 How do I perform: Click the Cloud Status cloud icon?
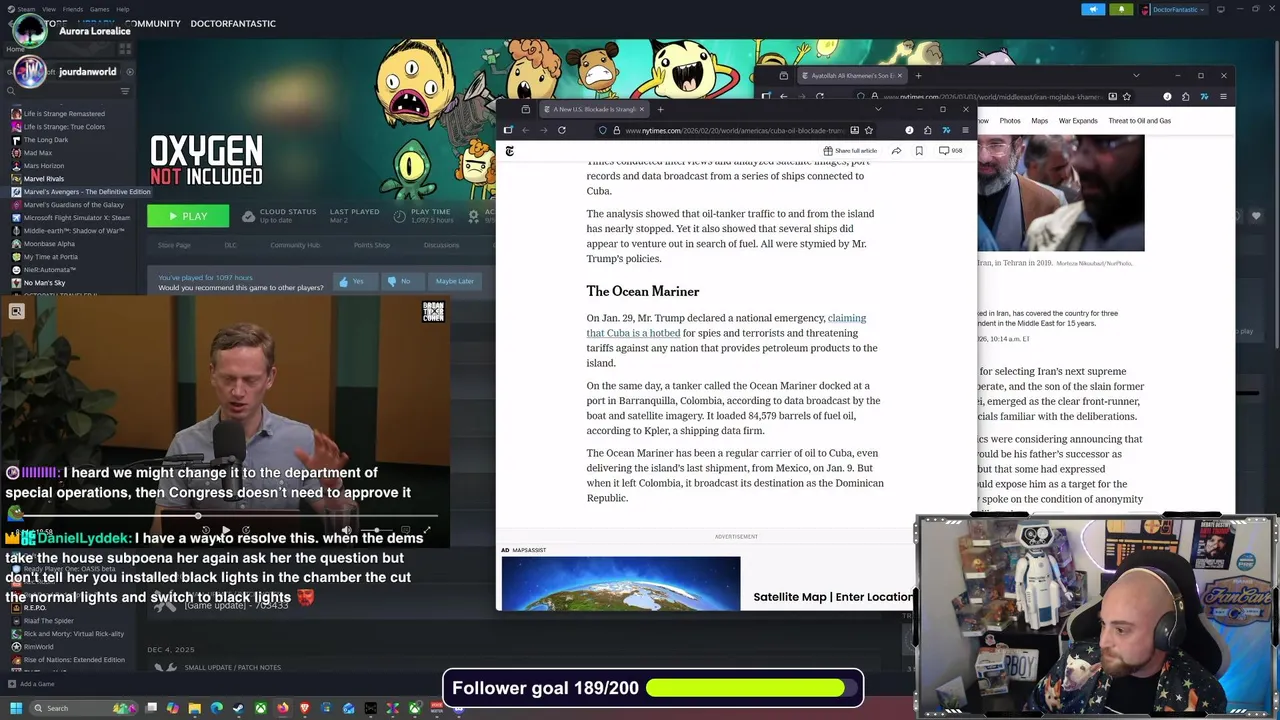(248, 216)
